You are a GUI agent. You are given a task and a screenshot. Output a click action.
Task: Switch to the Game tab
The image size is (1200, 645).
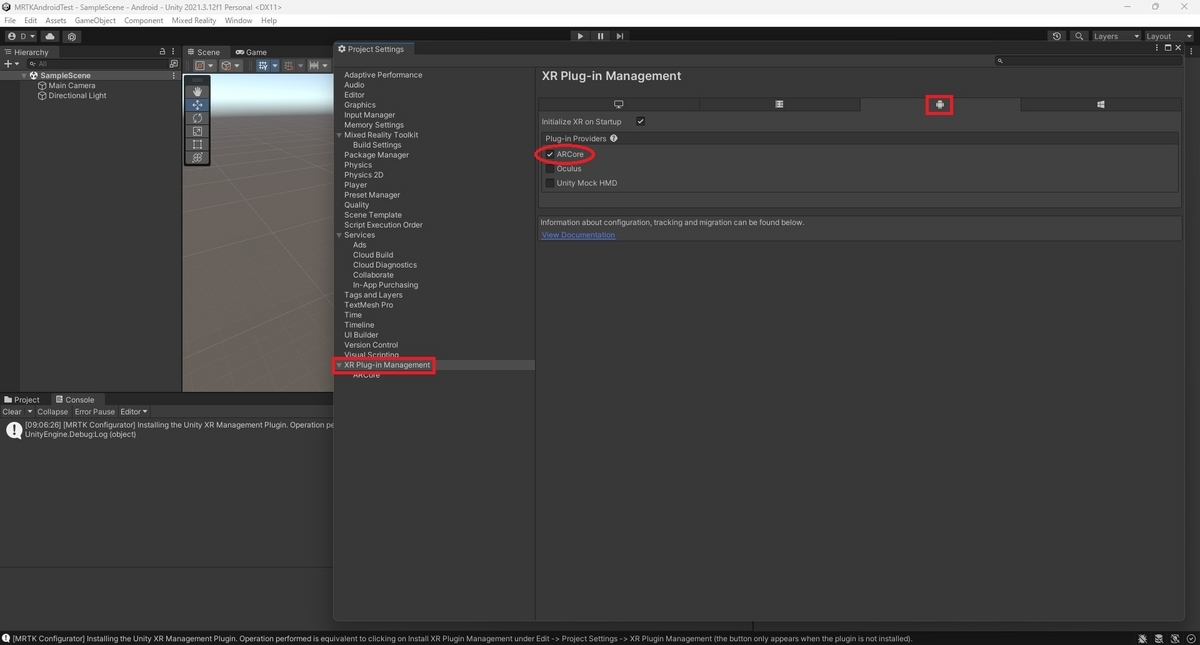(251, 52)
